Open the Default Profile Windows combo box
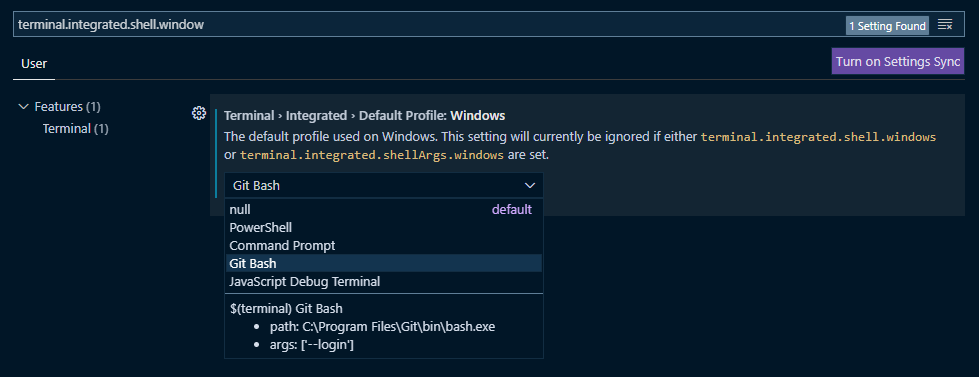979x377 pixels. (x=383, y=185)
